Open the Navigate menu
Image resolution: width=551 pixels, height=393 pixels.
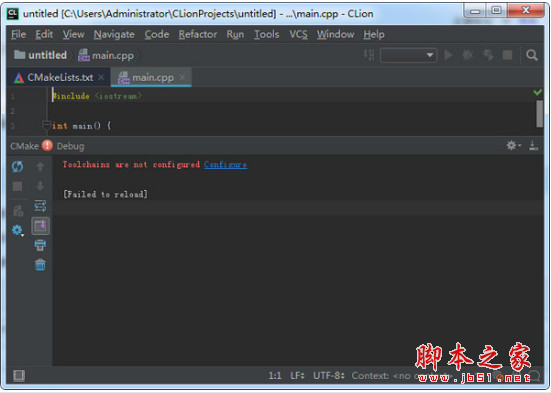coord(114,34)
